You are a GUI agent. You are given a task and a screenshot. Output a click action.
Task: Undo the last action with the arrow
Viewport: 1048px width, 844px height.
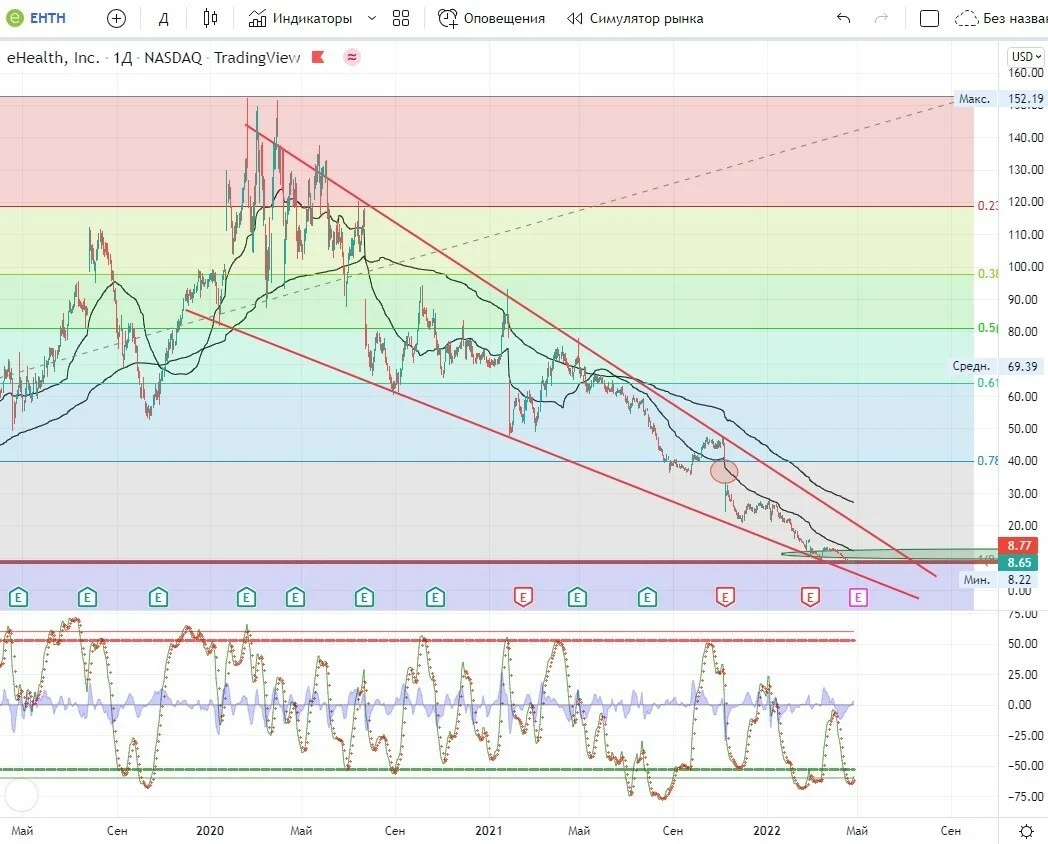pyautogui.click(x=843, y=19)
